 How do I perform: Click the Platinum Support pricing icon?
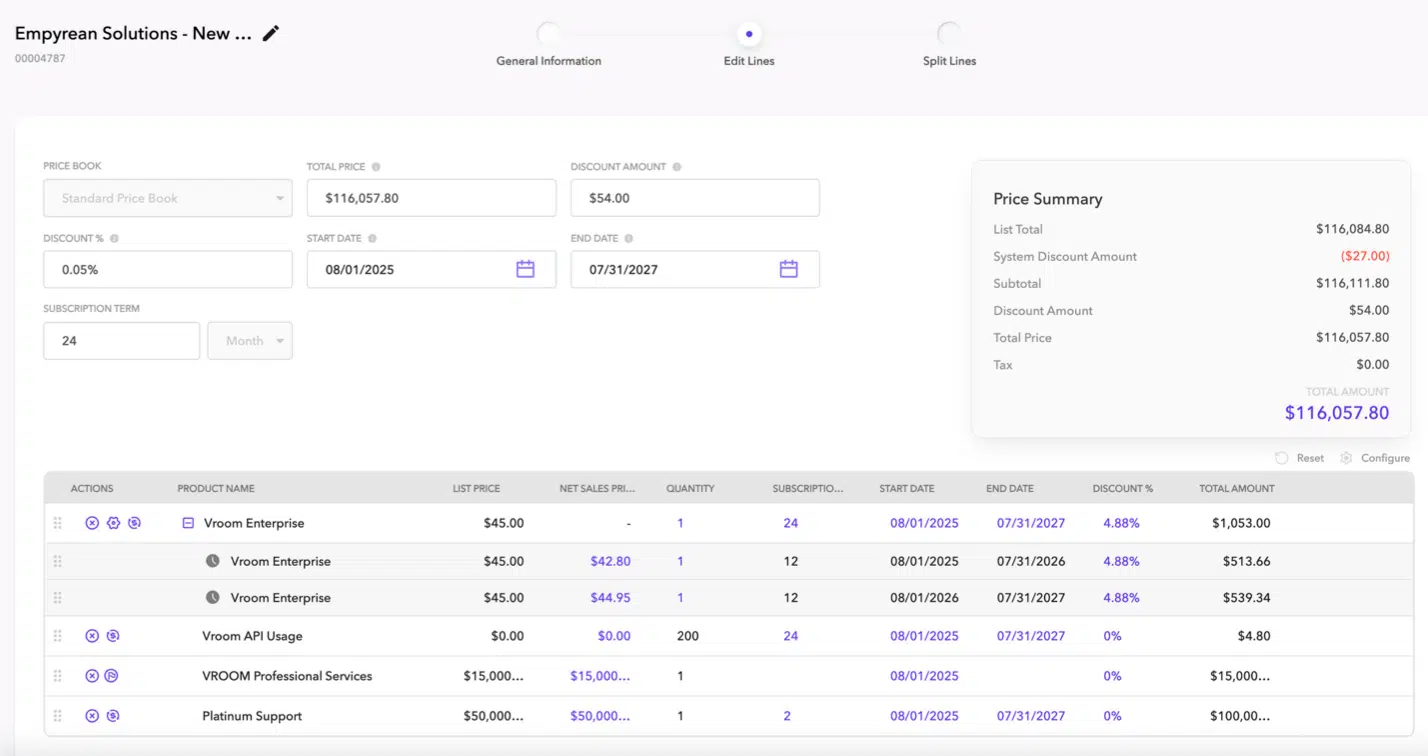pyautogui.click(x=113, y=716)
